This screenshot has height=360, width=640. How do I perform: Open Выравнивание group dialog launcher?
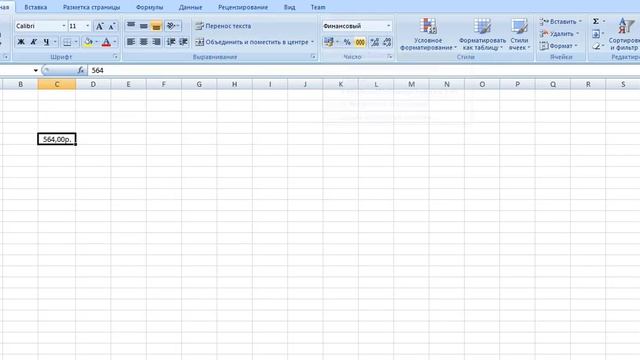pos(313,57)
